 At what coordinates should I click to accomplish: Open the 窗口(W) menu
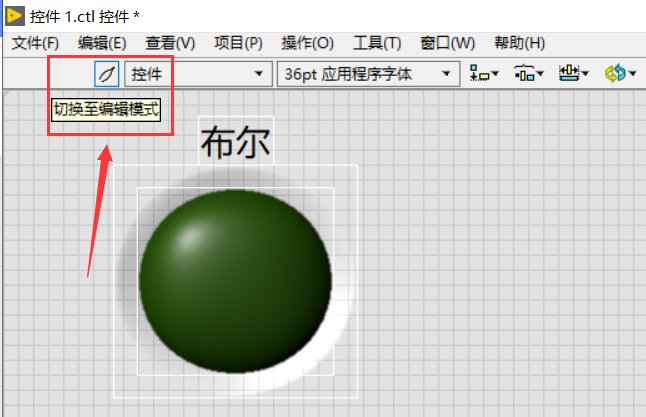click(447, 43)
